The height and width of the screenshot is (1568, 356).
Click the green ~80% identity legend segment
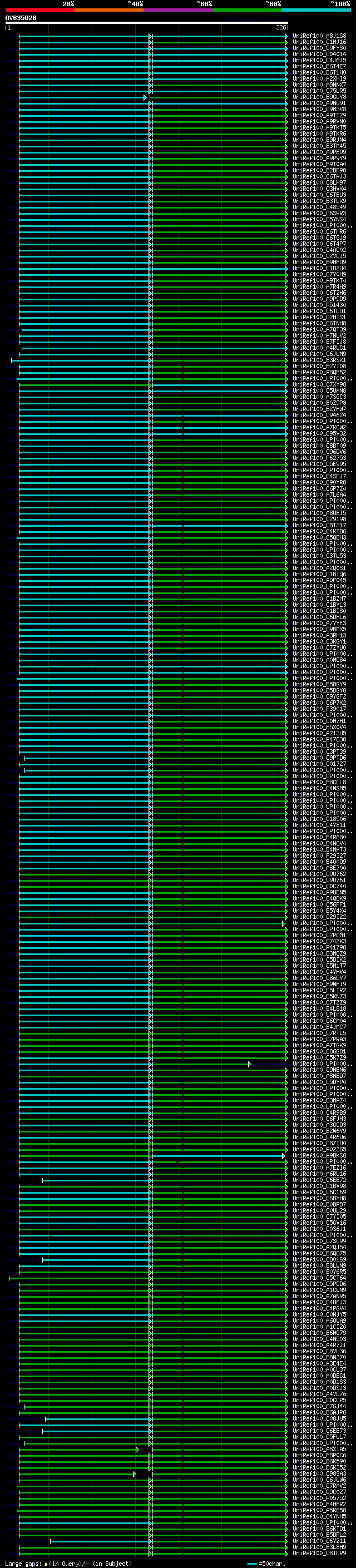click(x=247, y=10)
